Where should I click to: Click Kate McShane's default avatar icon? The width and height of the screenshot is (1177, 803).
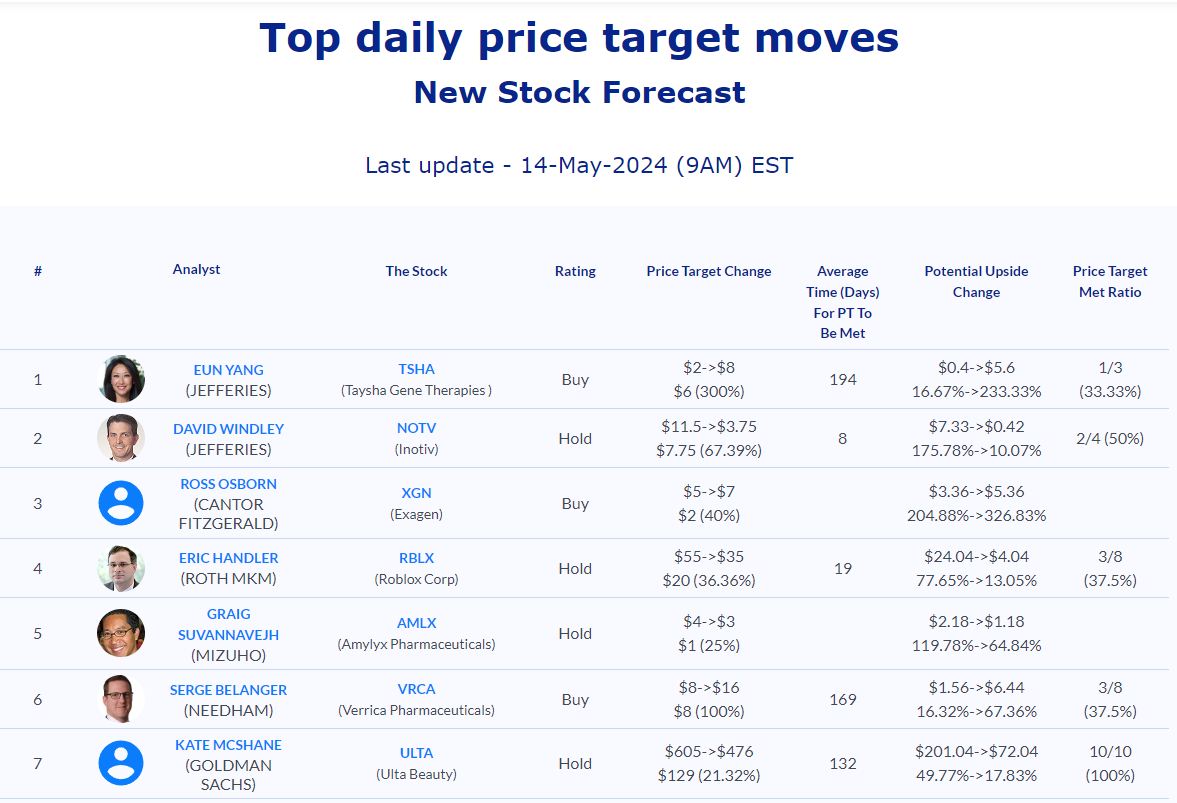tap(121, 763)
